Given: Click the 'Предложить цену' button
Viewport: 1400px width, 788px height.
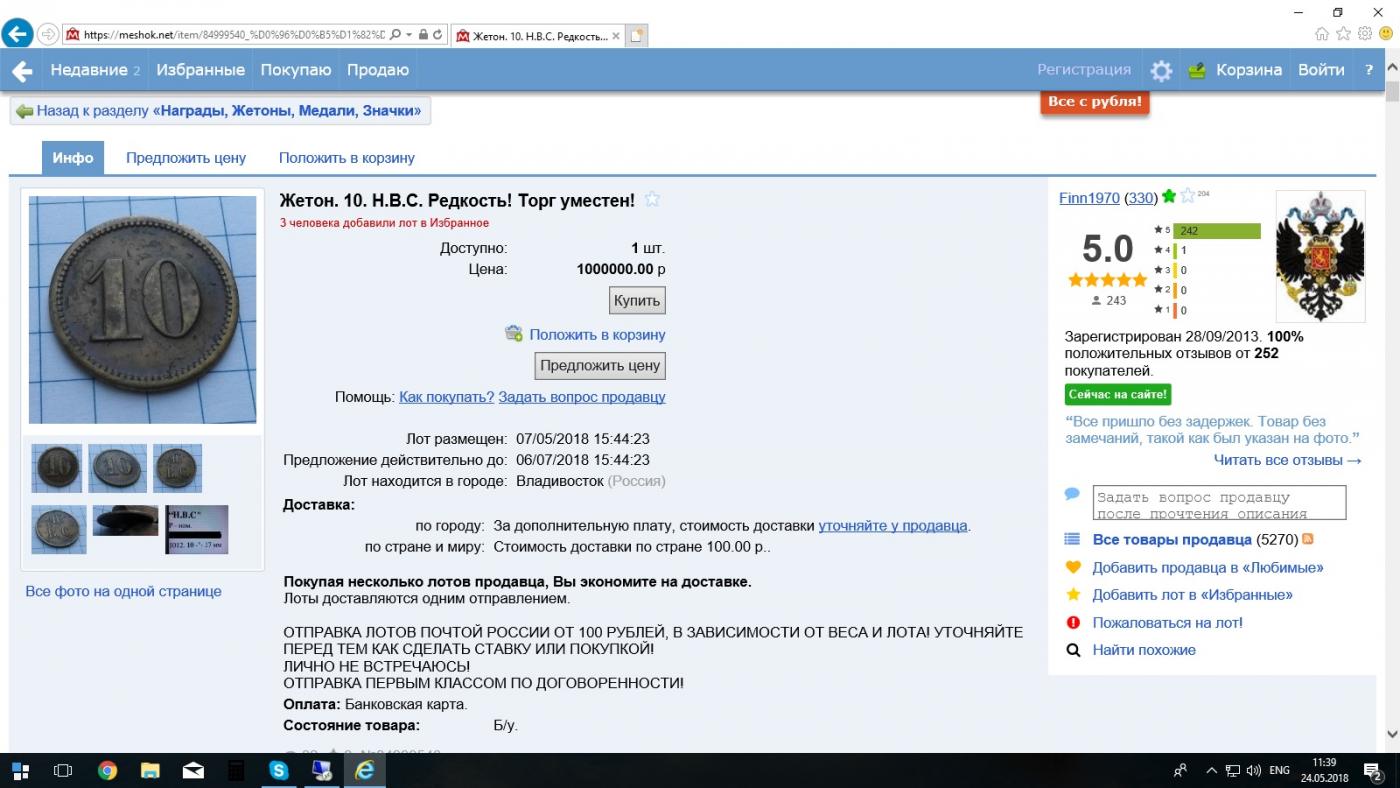Looking at the screenshot, I should point(600,365).
